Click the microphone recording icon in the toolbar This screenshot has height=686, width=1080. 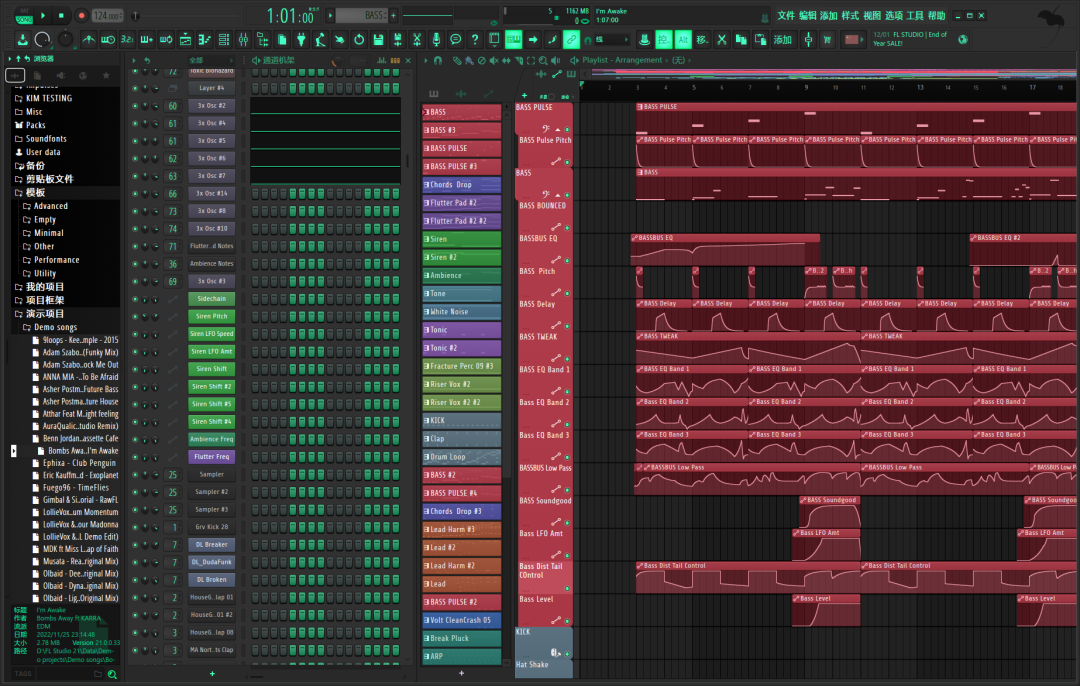pos(437,40)
